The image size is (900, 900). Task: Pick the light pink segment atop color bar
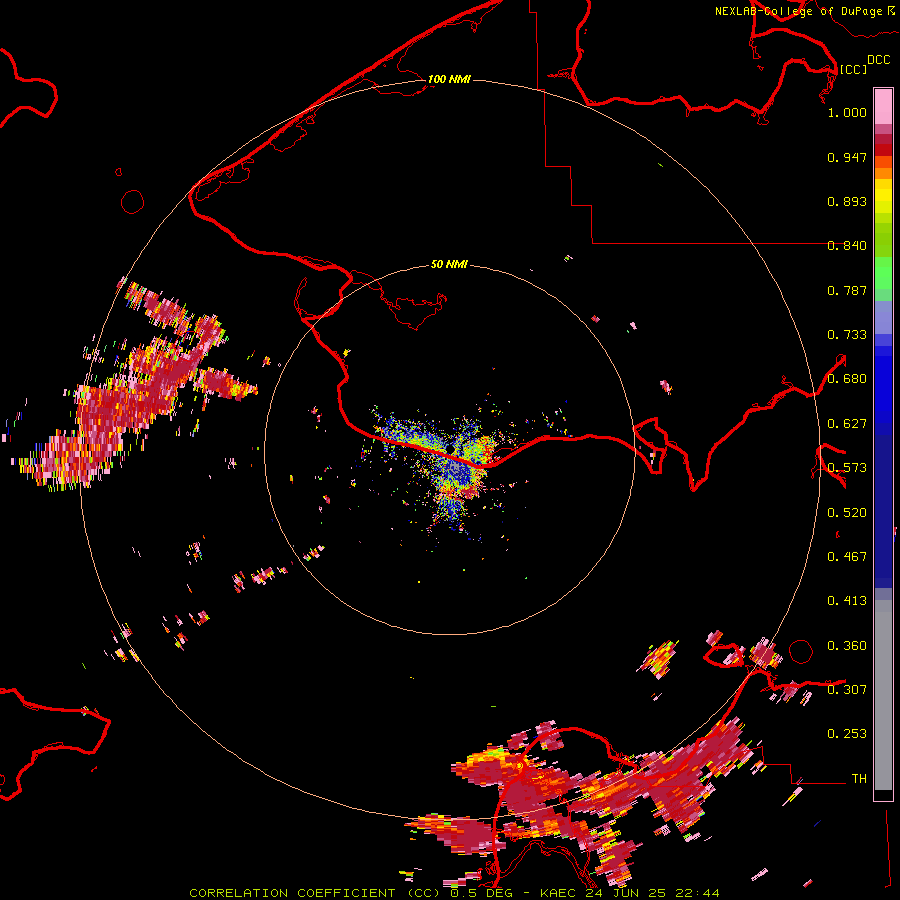[x=883, y=106]
